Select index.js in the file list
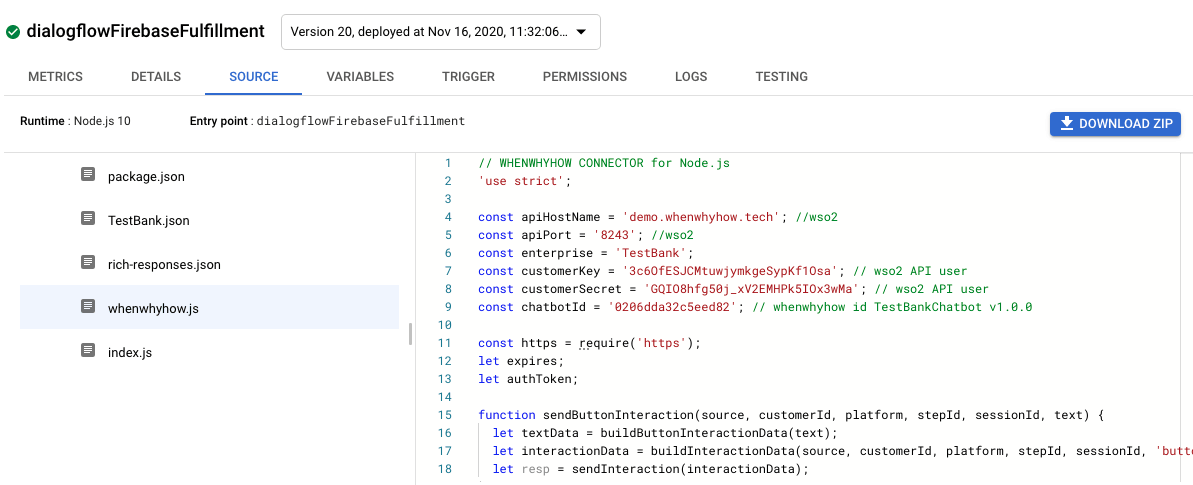Screen dimensions: 1193x485 click(x=129, y=352)
